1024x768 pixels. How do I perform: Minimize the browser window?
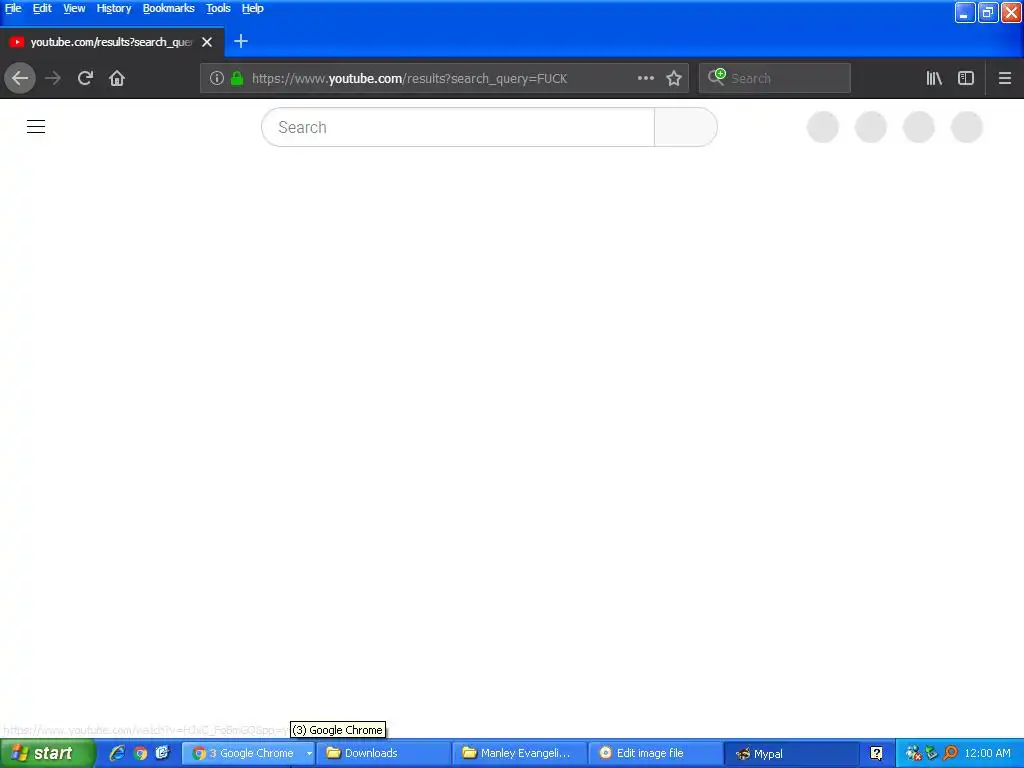pyautogui.click(x=965, y=12)
